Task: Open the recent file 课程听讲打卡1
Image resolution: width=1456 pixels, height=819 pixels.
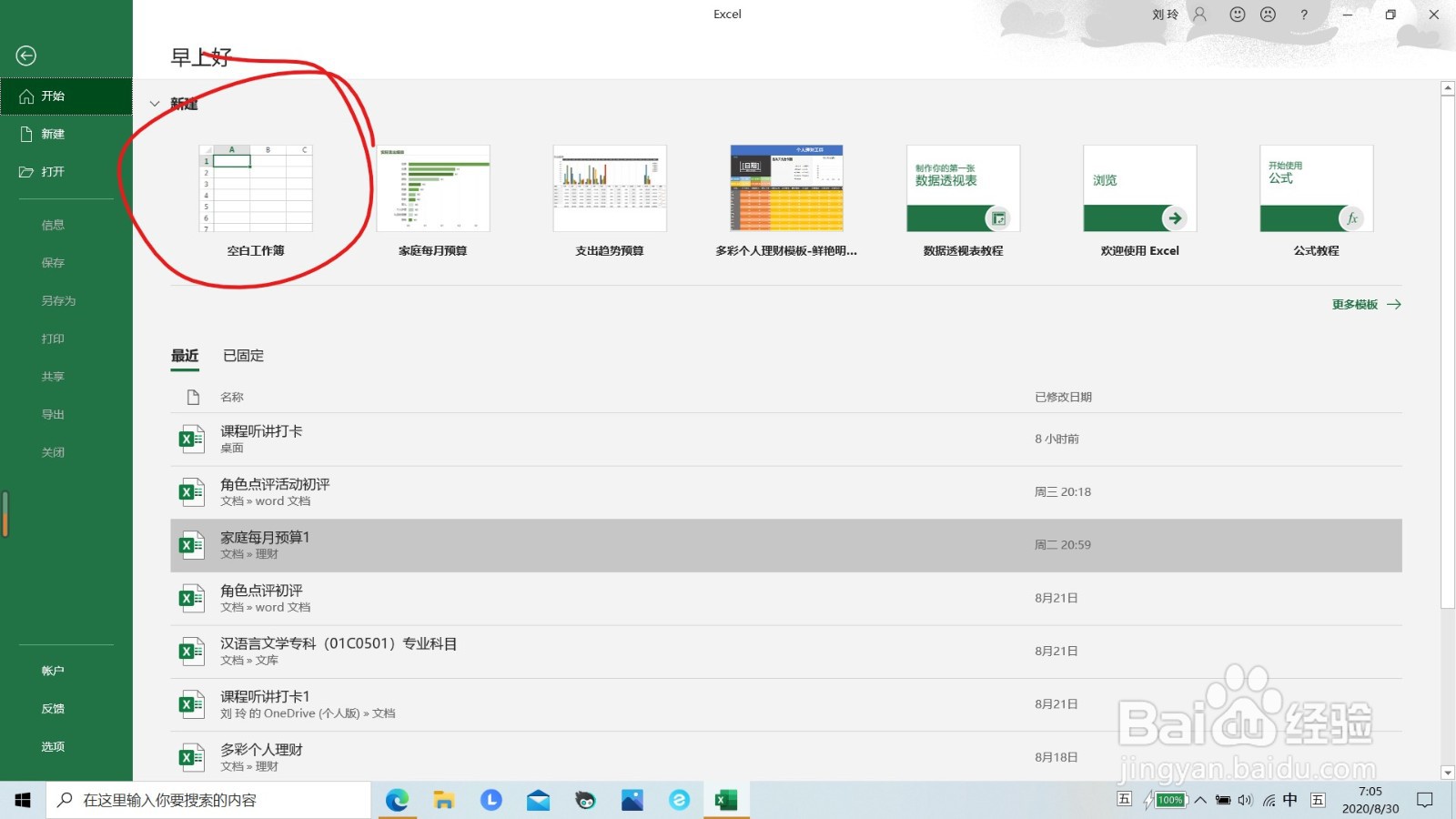Action: coord(786,705)
